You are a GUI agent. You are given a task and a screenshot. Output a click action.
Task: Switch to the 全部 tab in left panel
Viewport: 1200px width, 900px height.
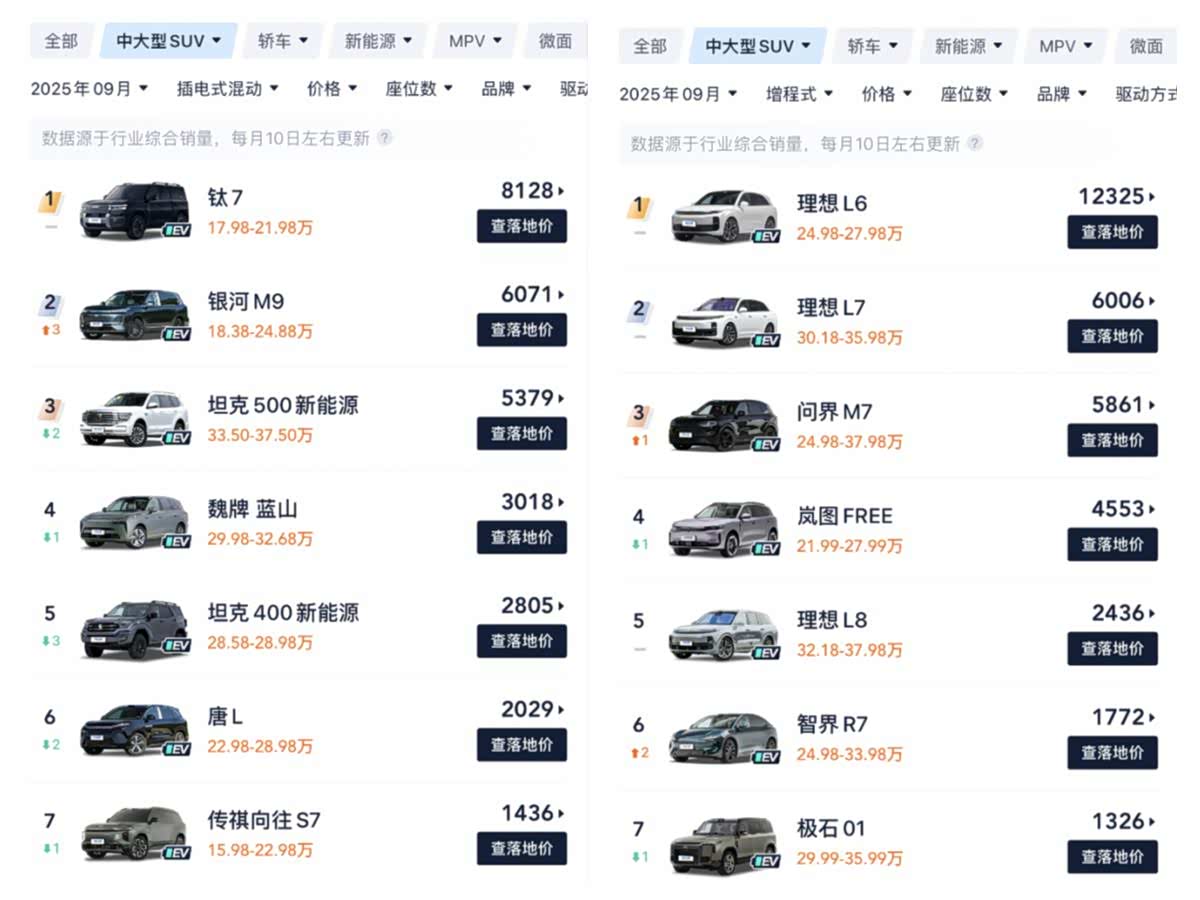[x=60, y=41]
